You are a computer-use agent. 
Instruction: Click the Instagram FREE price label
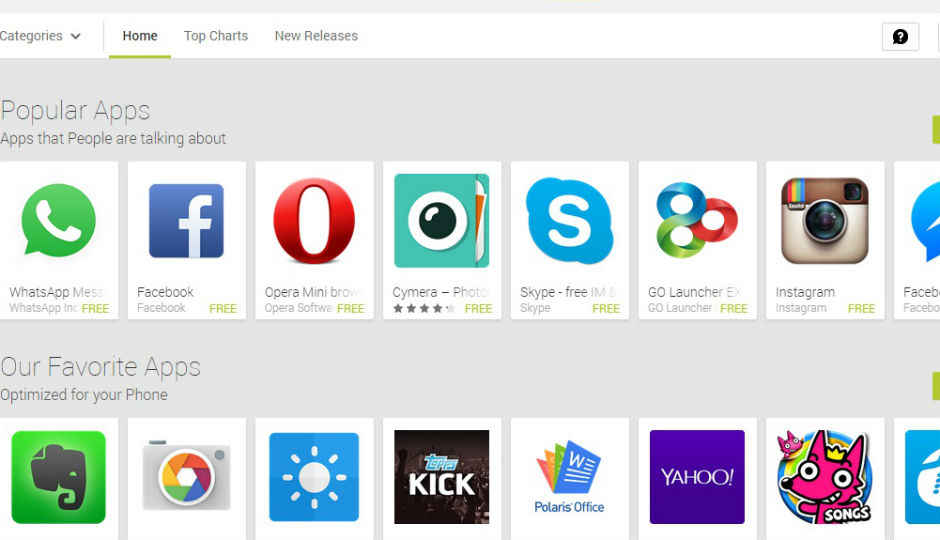(x=861, y=309)
